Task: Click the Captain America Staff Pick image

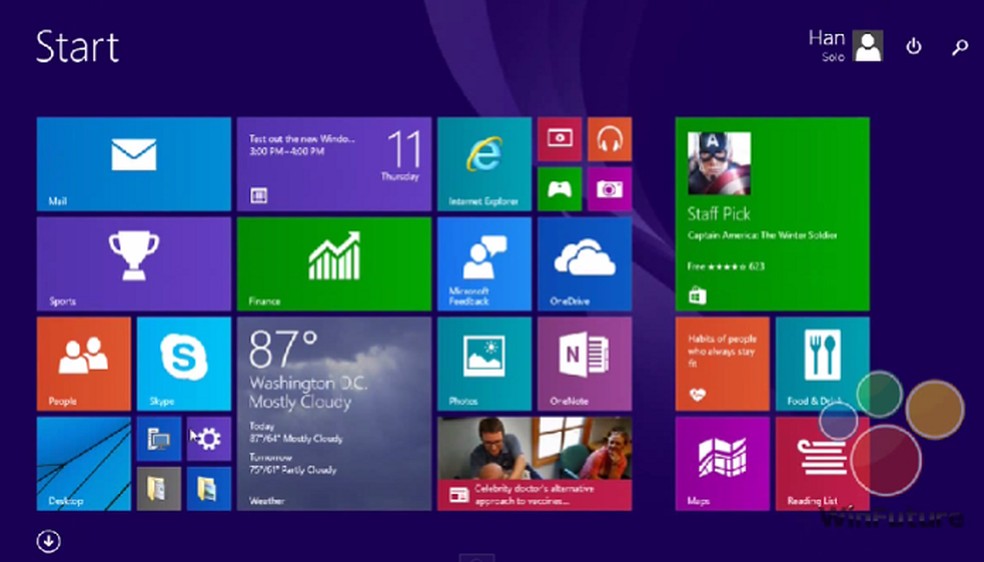Action: tap(719, 163)
